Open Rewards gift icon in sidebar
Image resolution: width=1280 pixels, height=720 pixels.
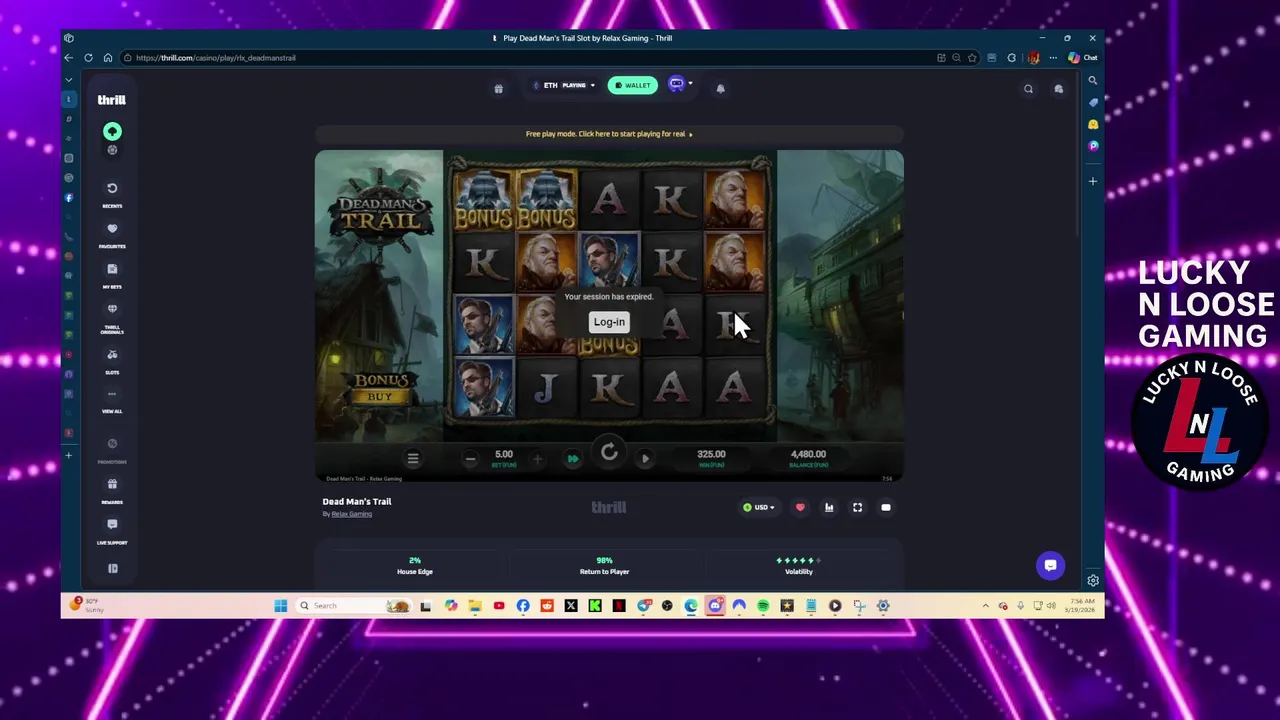click(112, 489)
